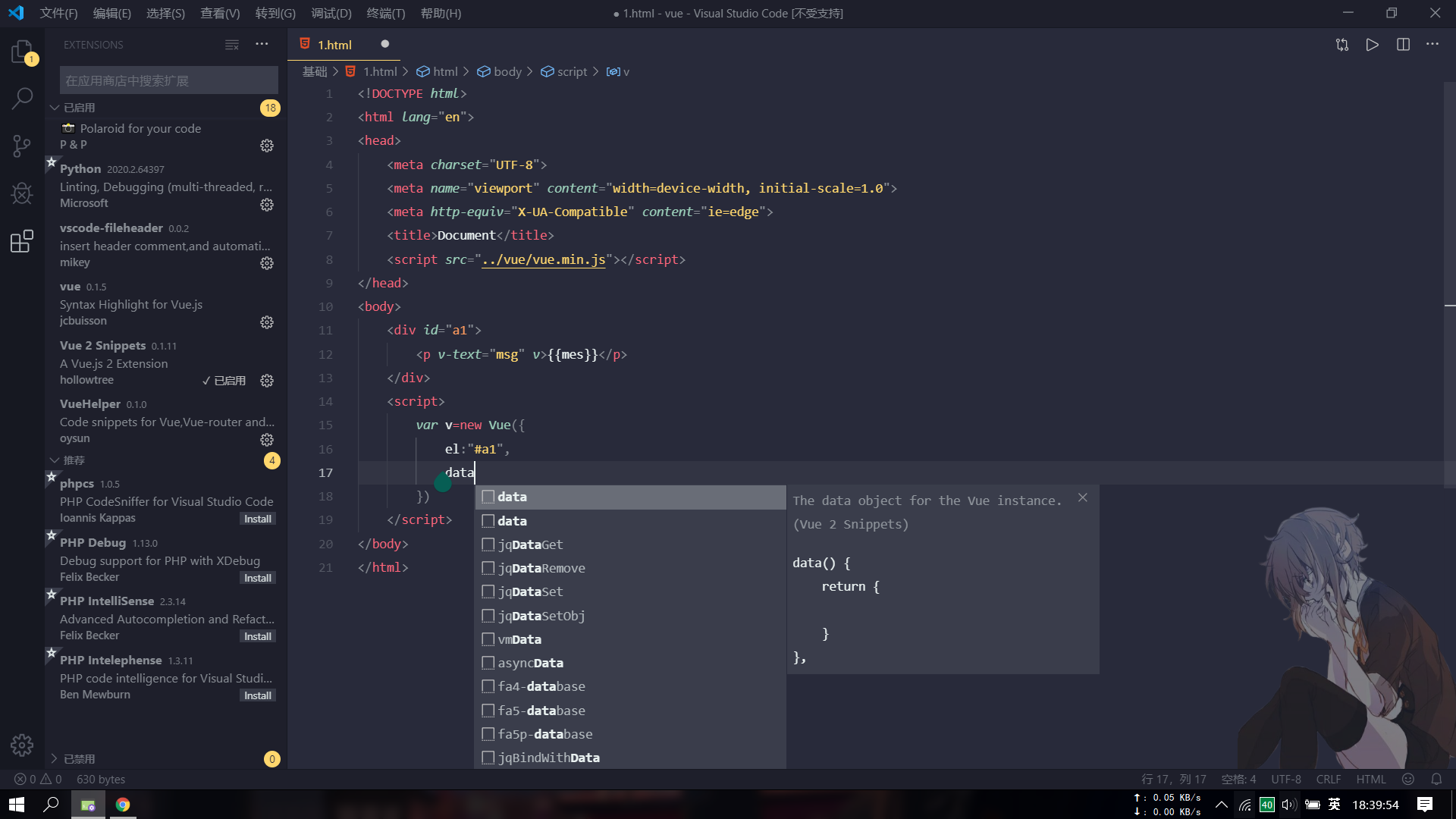The height and width of the screenshot is (819, 1456).
Task: Open the Search view icon
Action: click(x=22, y=98)
